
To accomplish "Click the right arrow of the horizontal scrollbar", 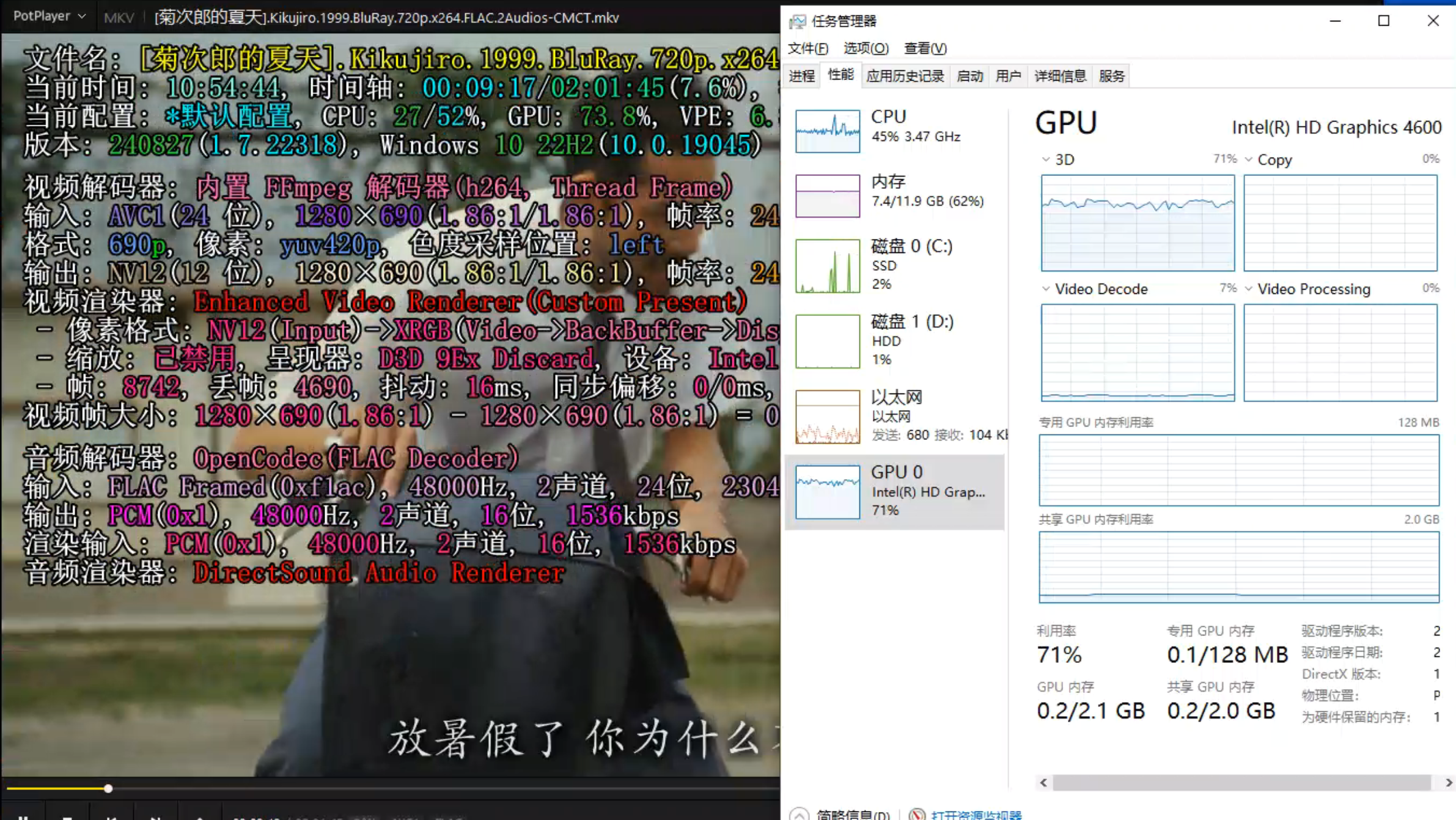I will pyautogui.click(x=1449, y=783).
